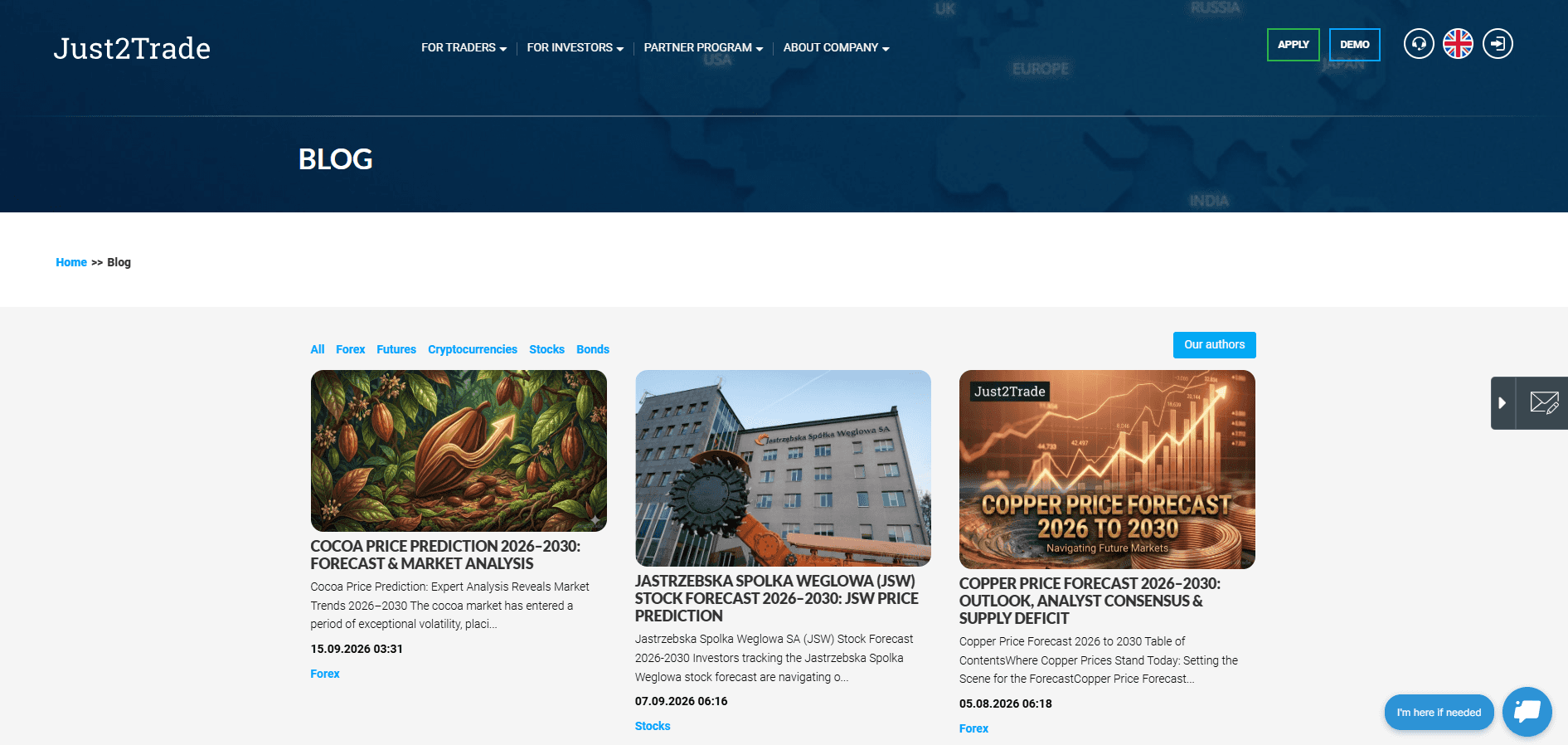Open the Jastrzebska Spolka Weglowa article title
This screenshot has width=1568, height=745.
tap(777, 598)
